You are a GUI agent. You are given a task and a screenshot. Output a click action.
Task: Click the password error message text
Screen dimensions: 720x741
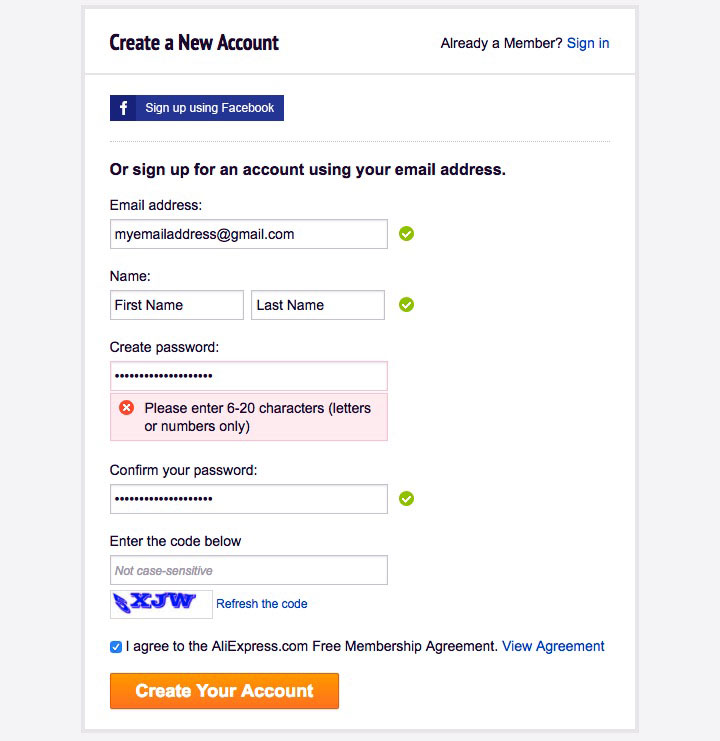coord(257,417)
